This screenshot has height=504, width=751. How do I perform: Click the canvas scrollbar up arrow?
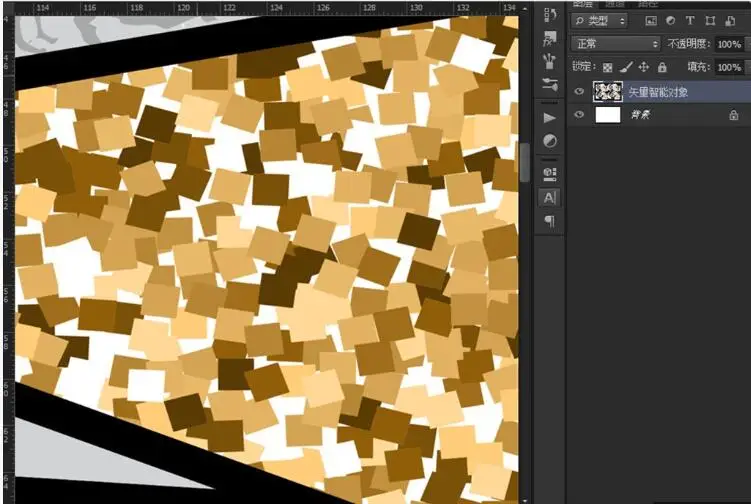pyautogui.click(x=525, y=8)
